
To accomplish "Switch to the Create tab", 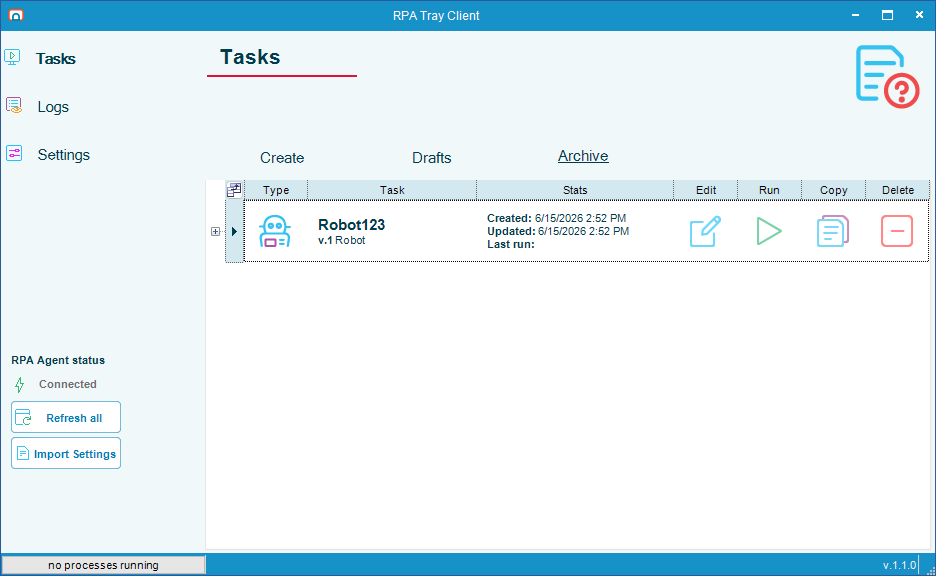I will pos(282,158).
